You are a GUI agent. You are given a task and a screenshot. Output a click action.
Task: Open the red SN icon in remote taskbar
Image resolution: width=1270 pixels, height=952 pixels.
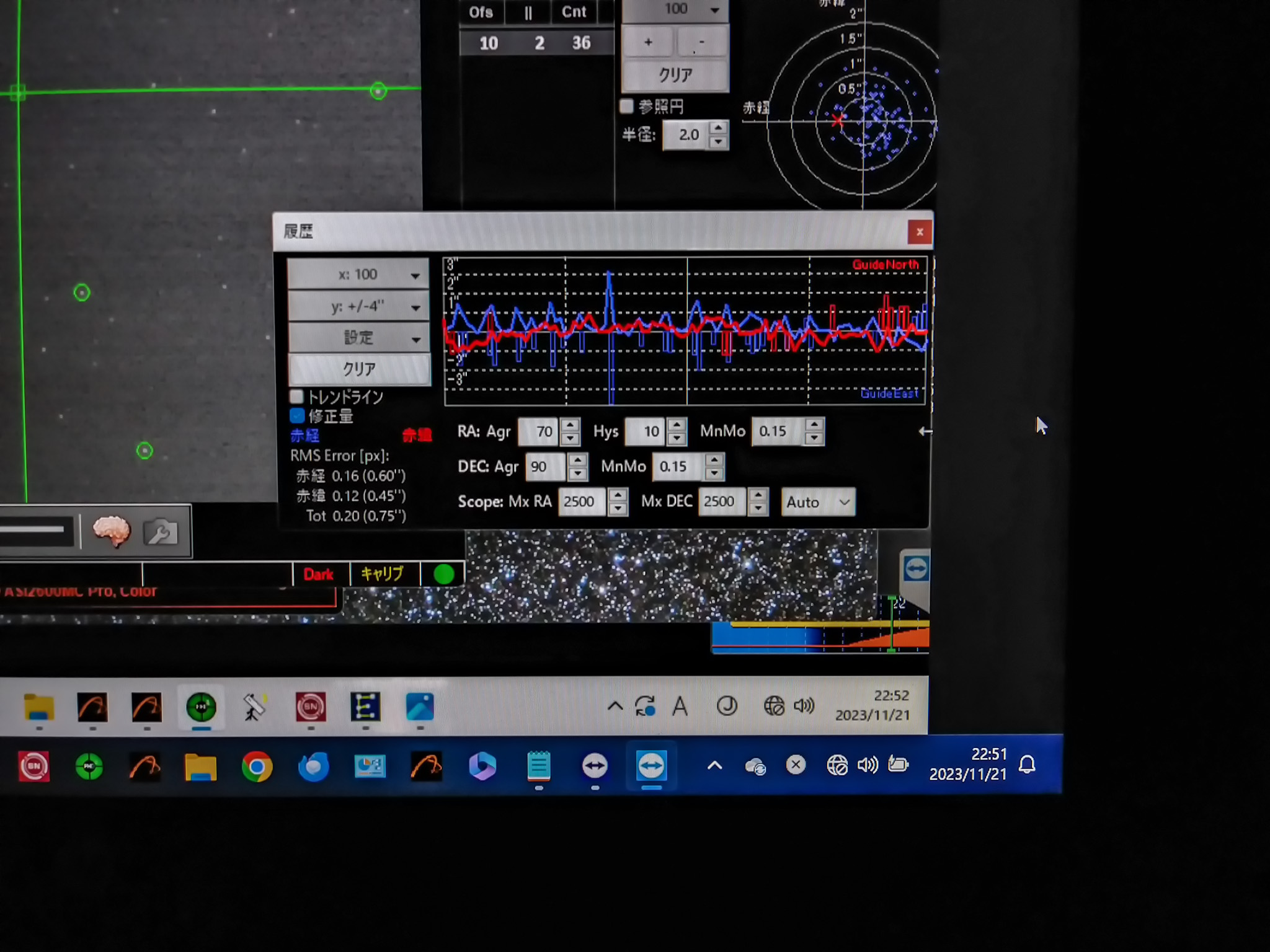click(x=310, y=707)
